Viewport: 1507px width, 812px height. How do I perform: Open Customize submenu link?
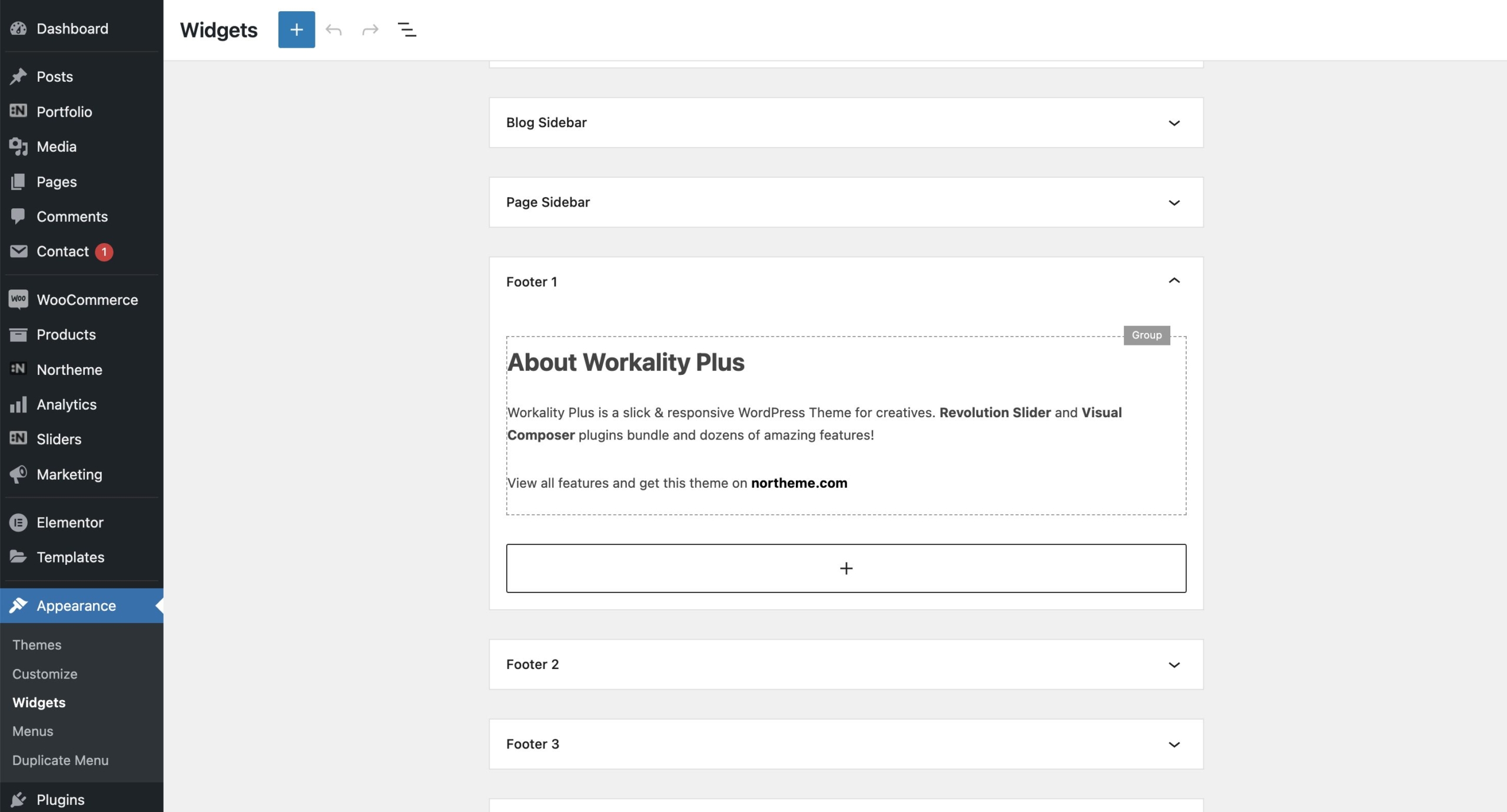pos(45,674)
